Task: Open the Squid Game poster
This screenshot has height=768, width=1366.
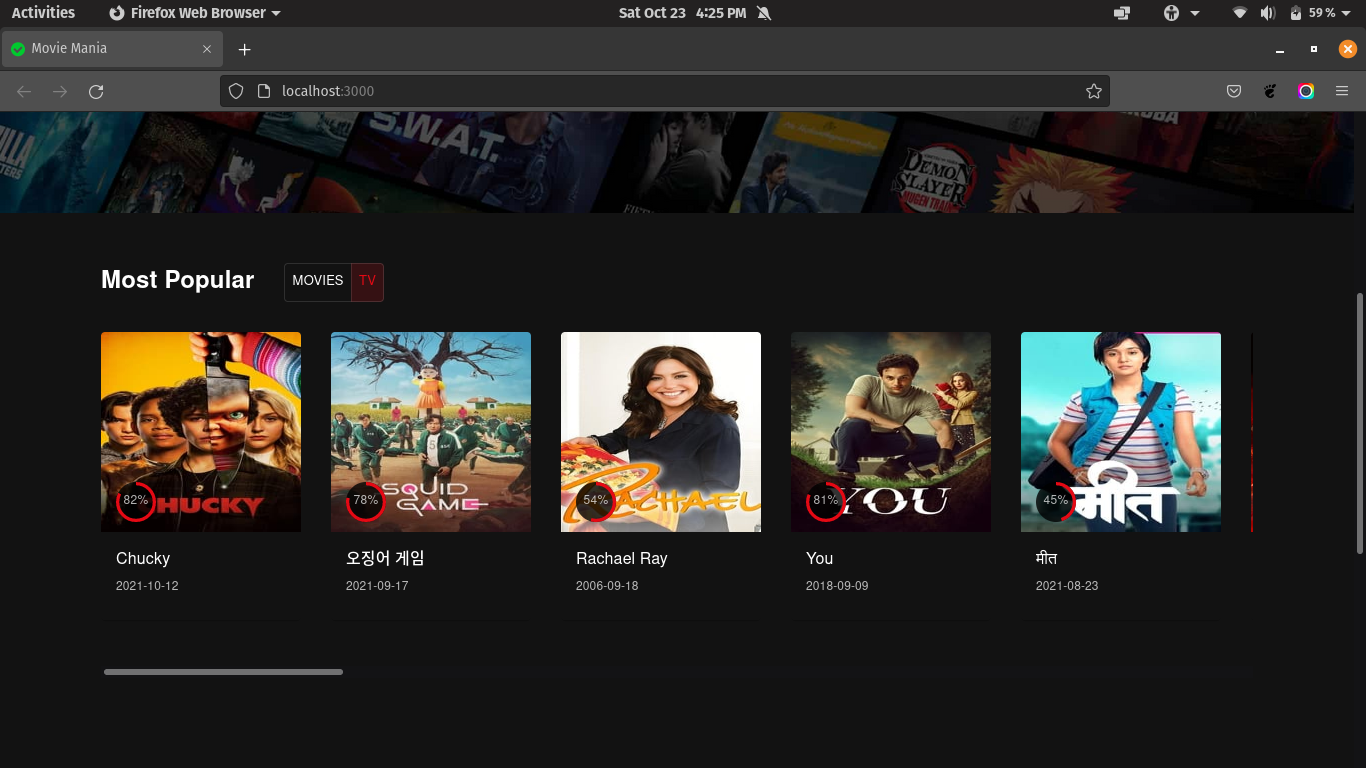Action: pos(431,432)
